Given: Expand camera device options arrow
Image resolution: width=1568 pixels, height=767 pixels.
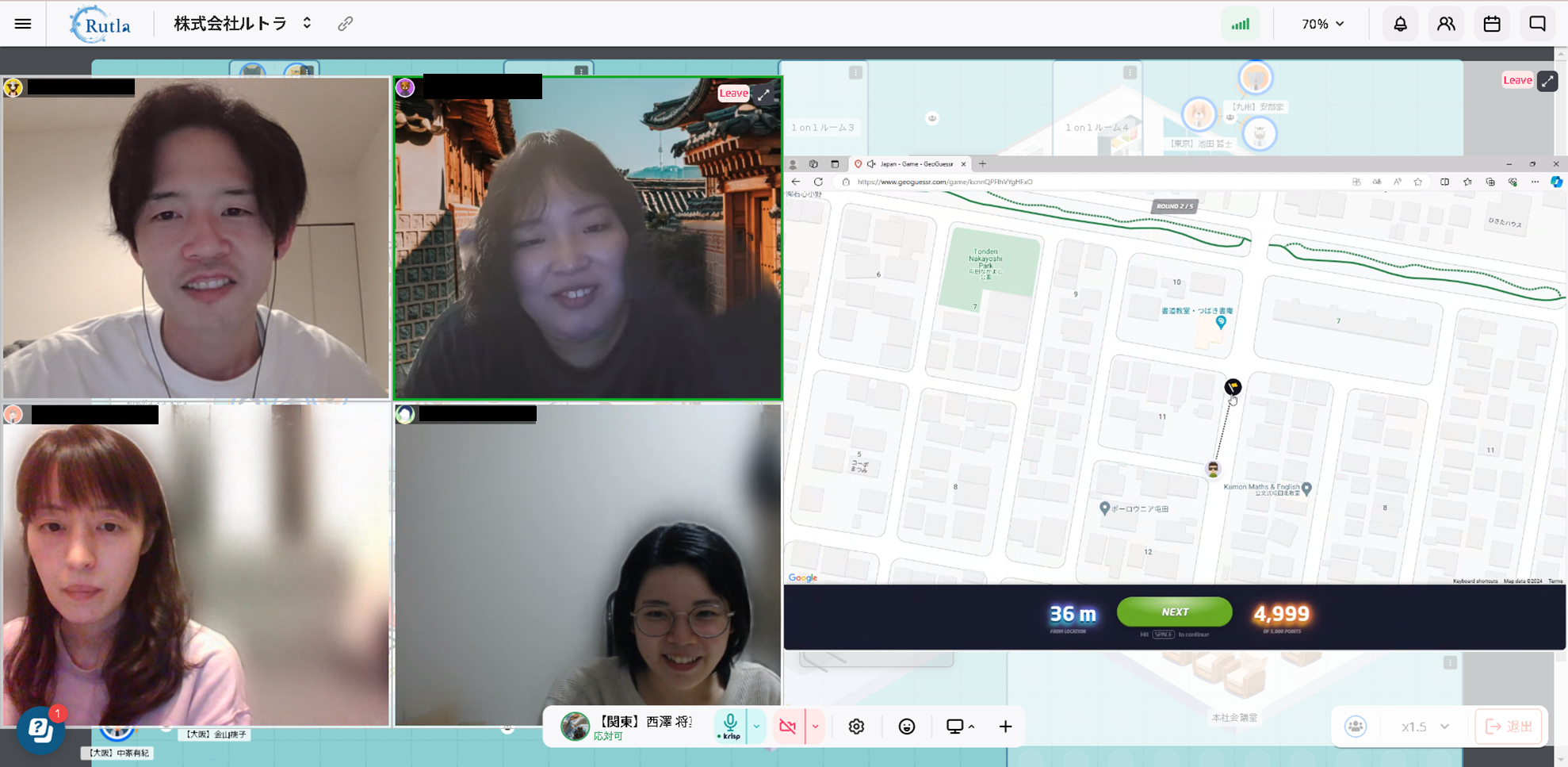Looking at the screenshot, I should click(x=815, y=727).
